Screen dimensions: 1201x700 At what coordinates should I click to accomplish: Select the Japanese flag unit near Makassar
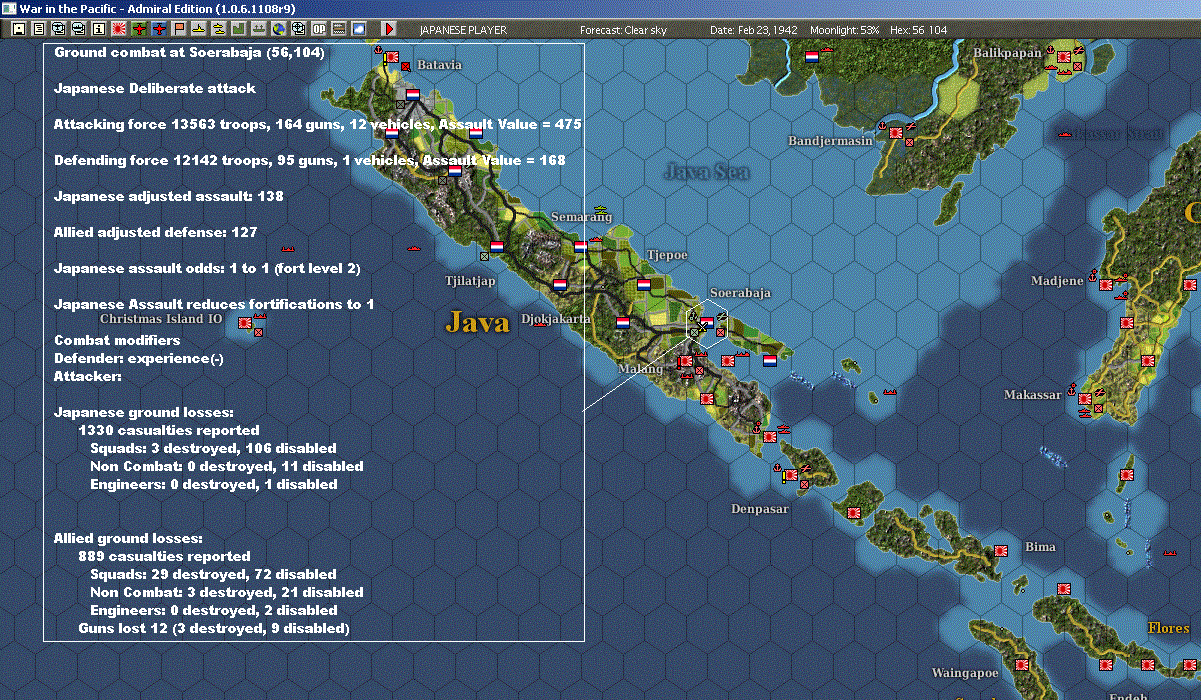pos(1086,400)
